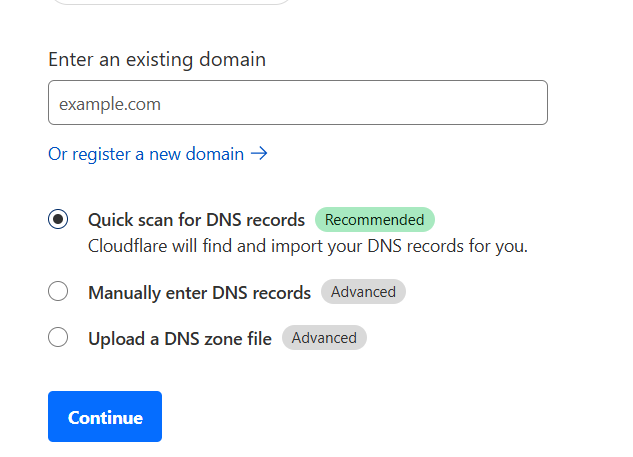Select the Upload a DNS zone file radio
The height and width of the screenshot is (457, 633).
(x=58, y=338)
